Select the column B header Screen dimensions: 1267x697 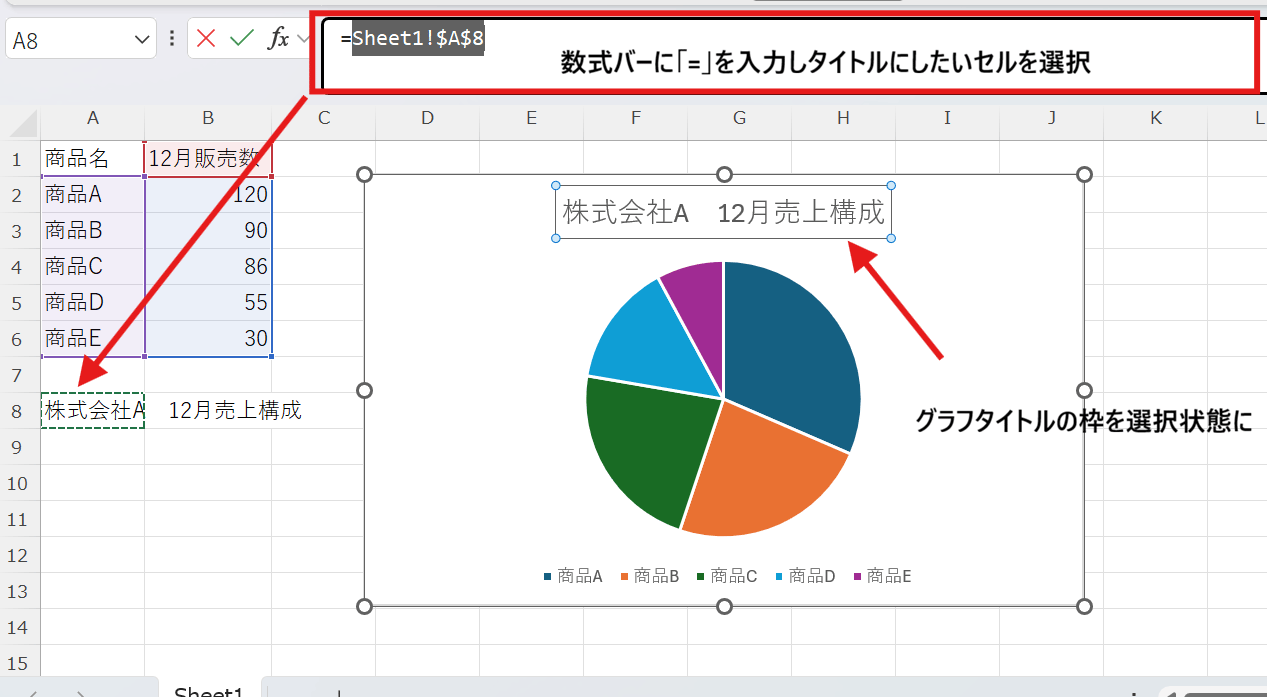coord(207,118)
